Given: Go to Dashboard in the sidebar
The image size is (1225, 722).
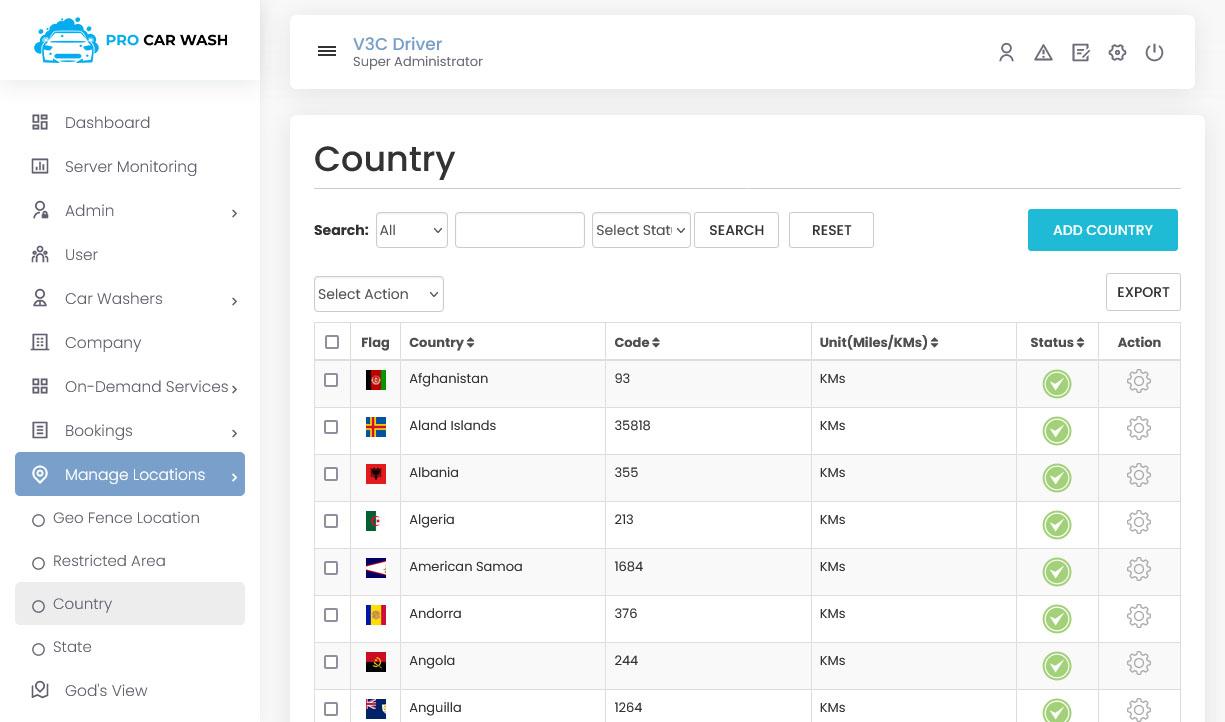Looking at the screenshot, I should coord(107,123).
